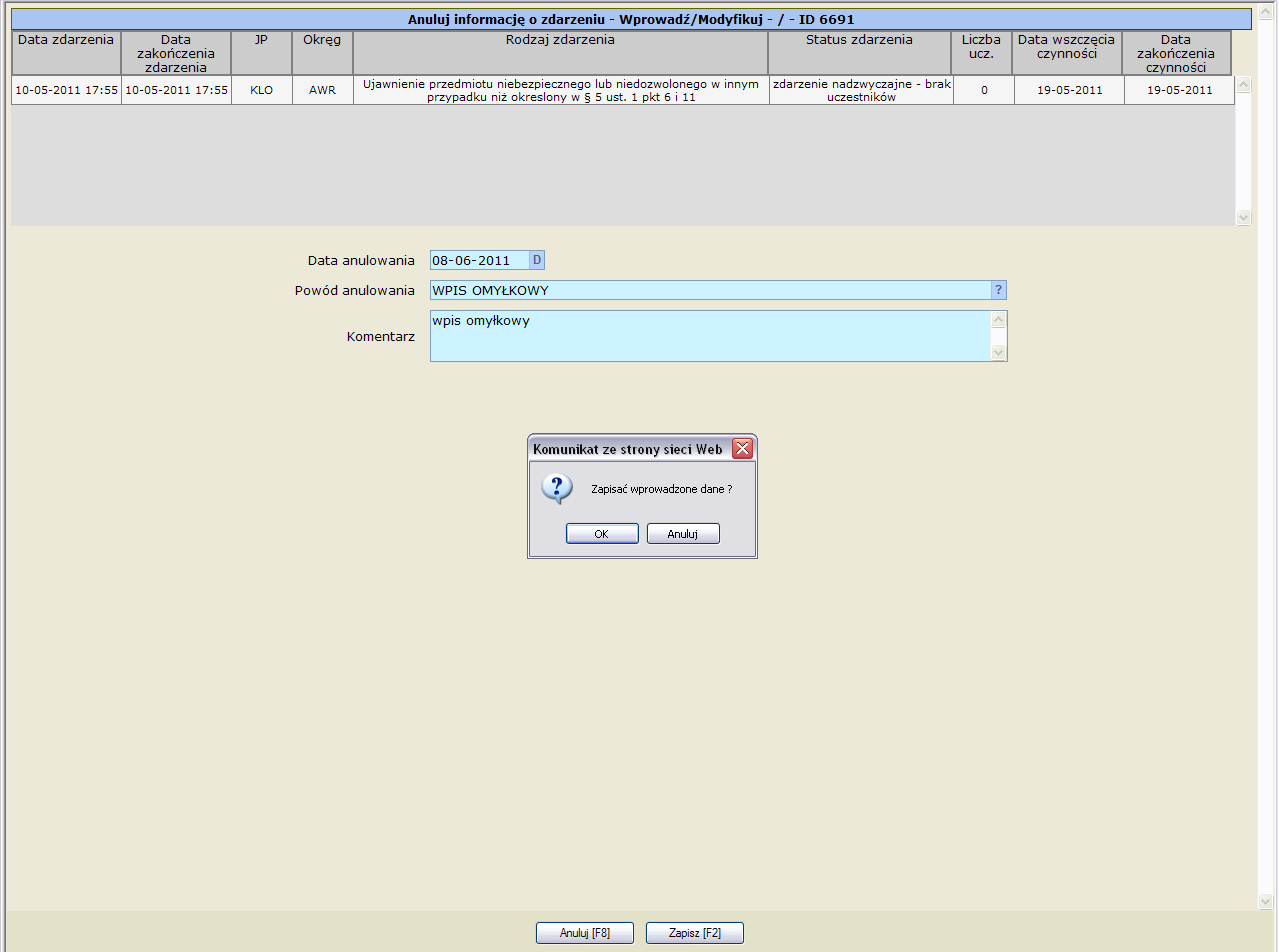This screenshot has width=1279, height=952.
Task: Click the Okręg column header
Action: point(322,52)
